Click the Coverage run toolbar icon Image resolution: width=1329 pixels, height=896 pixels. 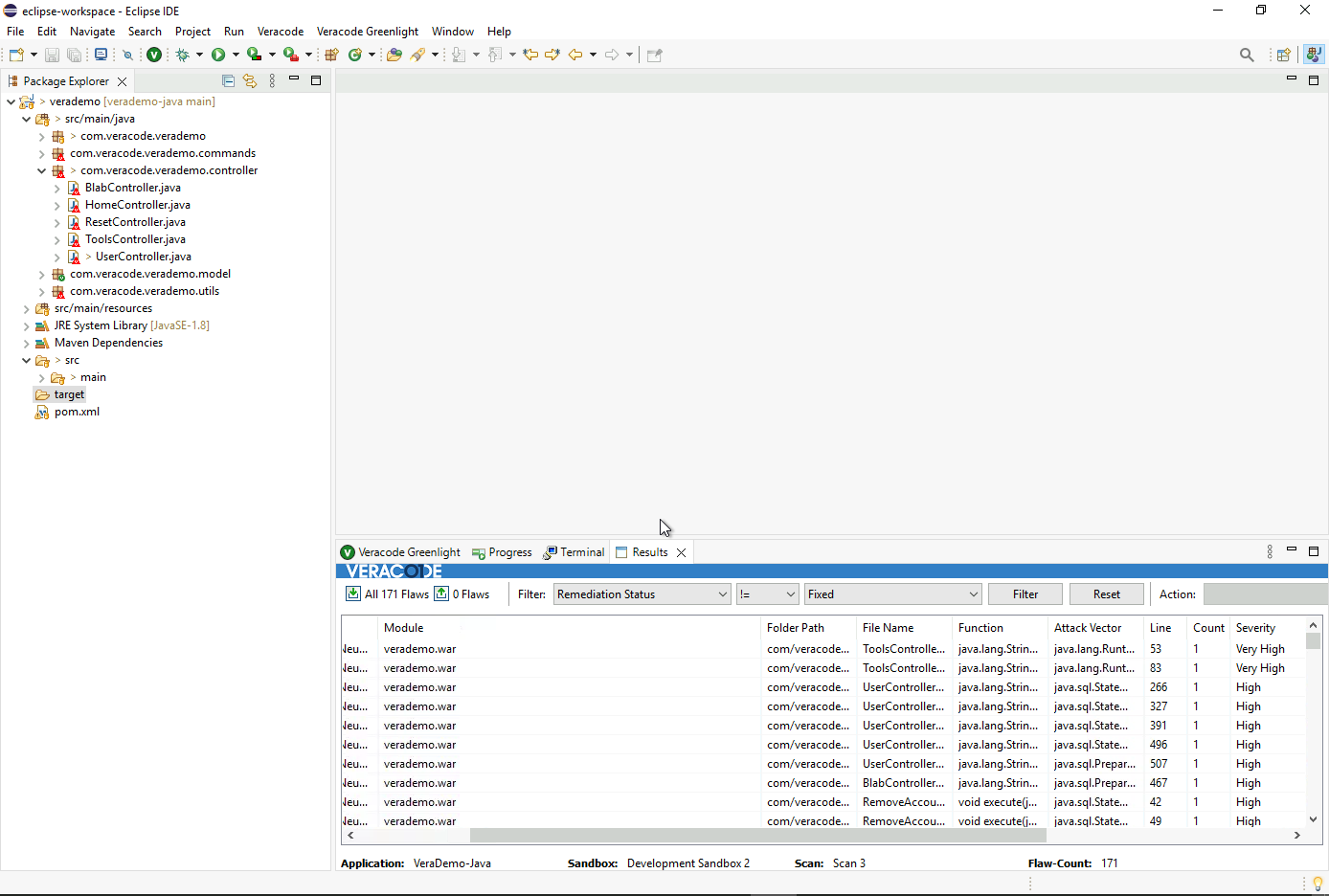254,55
